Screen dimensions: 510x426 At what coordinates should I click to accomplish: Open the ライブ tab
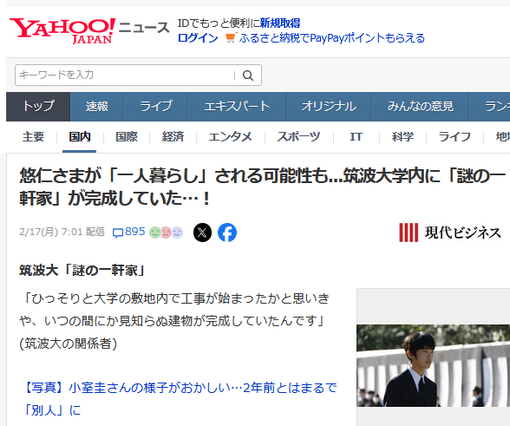click(x=156, y=106)
